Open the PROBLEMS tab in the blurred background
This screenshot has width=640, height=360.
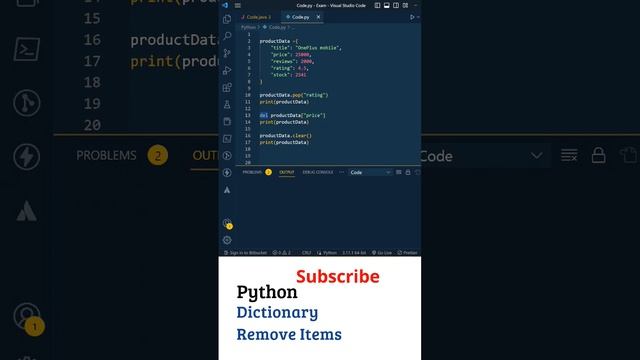click(x=106, y=156)
